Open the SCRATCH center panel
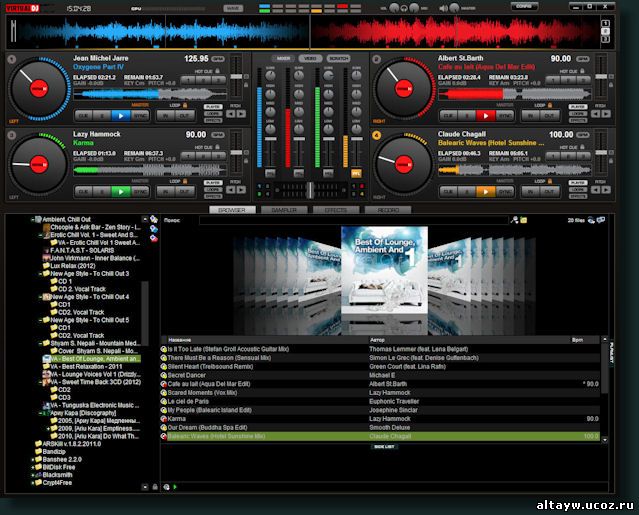Image resolution: width=639 pixels, height=515 pixels. (x=338, y=59)
